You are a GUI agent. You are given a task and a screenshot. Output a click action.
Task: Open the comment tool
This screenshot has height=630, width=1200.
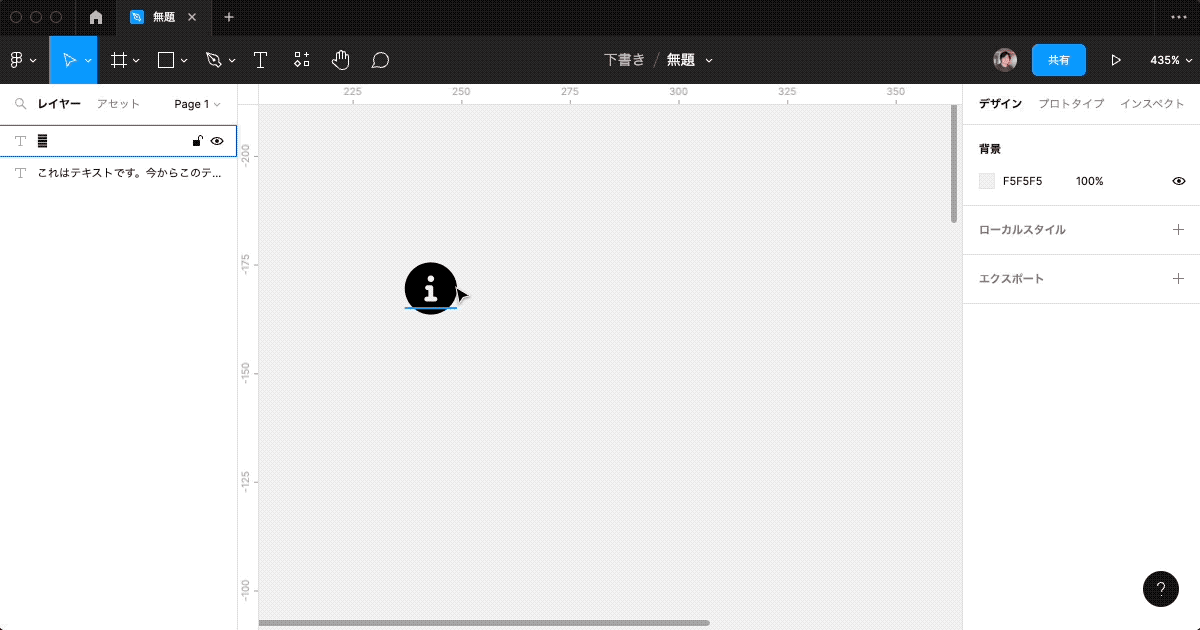[379, 60]
